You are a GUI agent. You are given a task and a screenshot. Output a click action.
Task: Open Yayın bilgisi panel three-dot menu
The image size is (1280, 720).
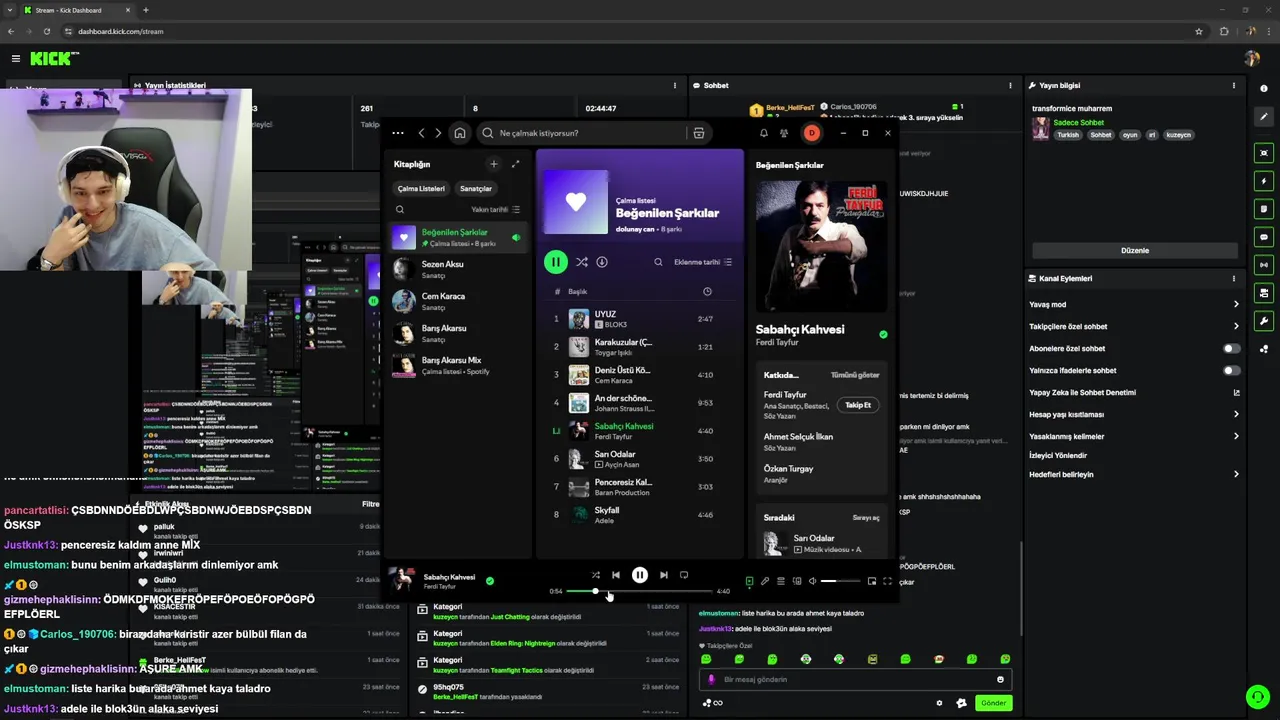pos(1234,86)
